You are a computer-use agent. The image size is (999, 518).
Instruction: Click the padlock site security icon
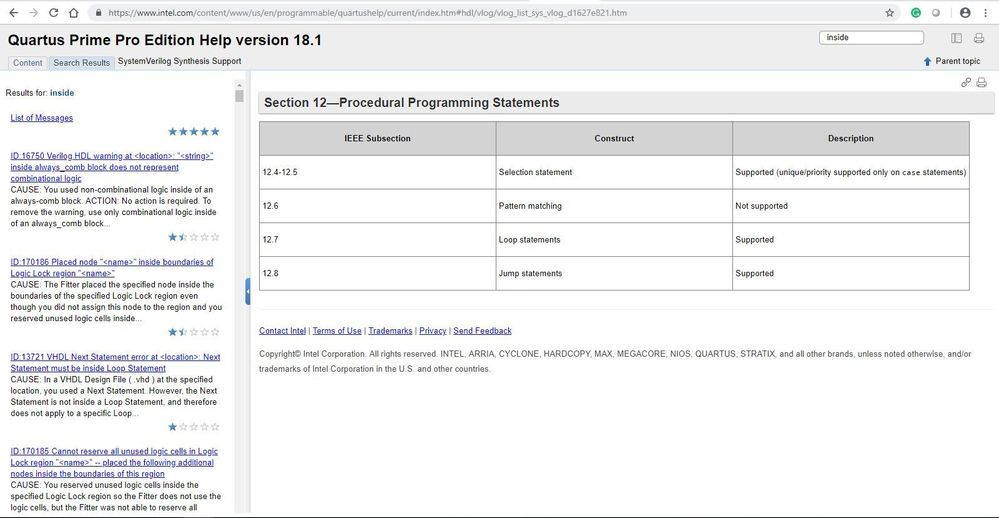pyautogui.click(x=98, y=13)
